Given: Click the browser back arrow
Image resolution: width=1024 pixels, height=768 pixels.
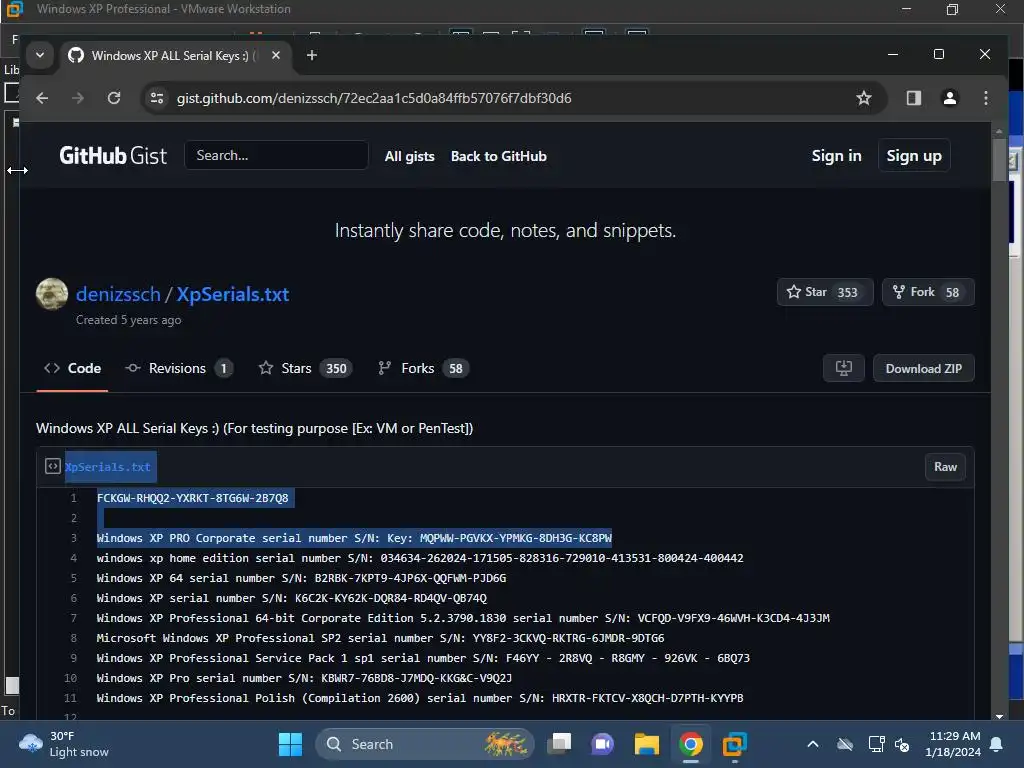Looking at the screenshot, I should (42, 98).
